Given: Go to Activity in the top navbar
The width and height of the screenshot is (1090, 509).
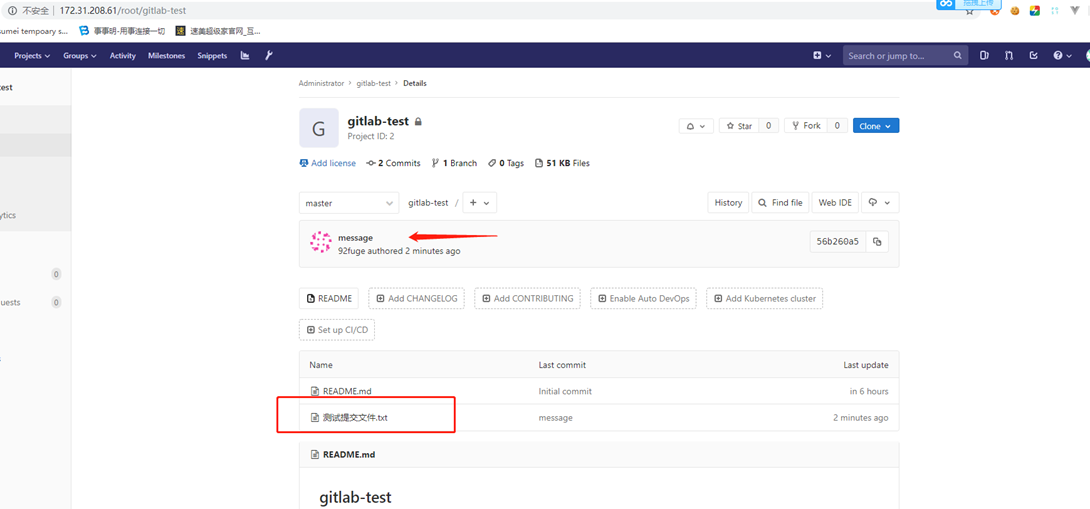Looking at the screenshot, I should click(x=123, y=56).
